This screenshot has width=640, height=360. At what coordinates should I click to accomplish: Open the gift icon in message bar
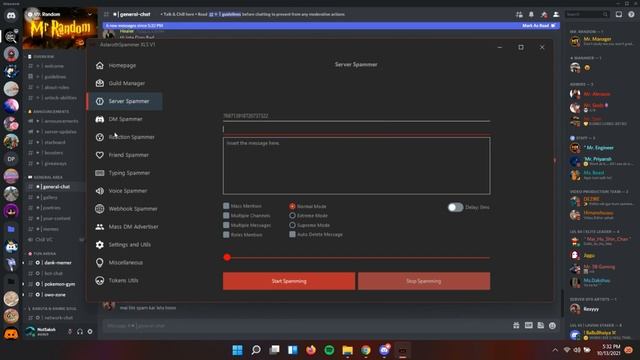pos(516,325)
